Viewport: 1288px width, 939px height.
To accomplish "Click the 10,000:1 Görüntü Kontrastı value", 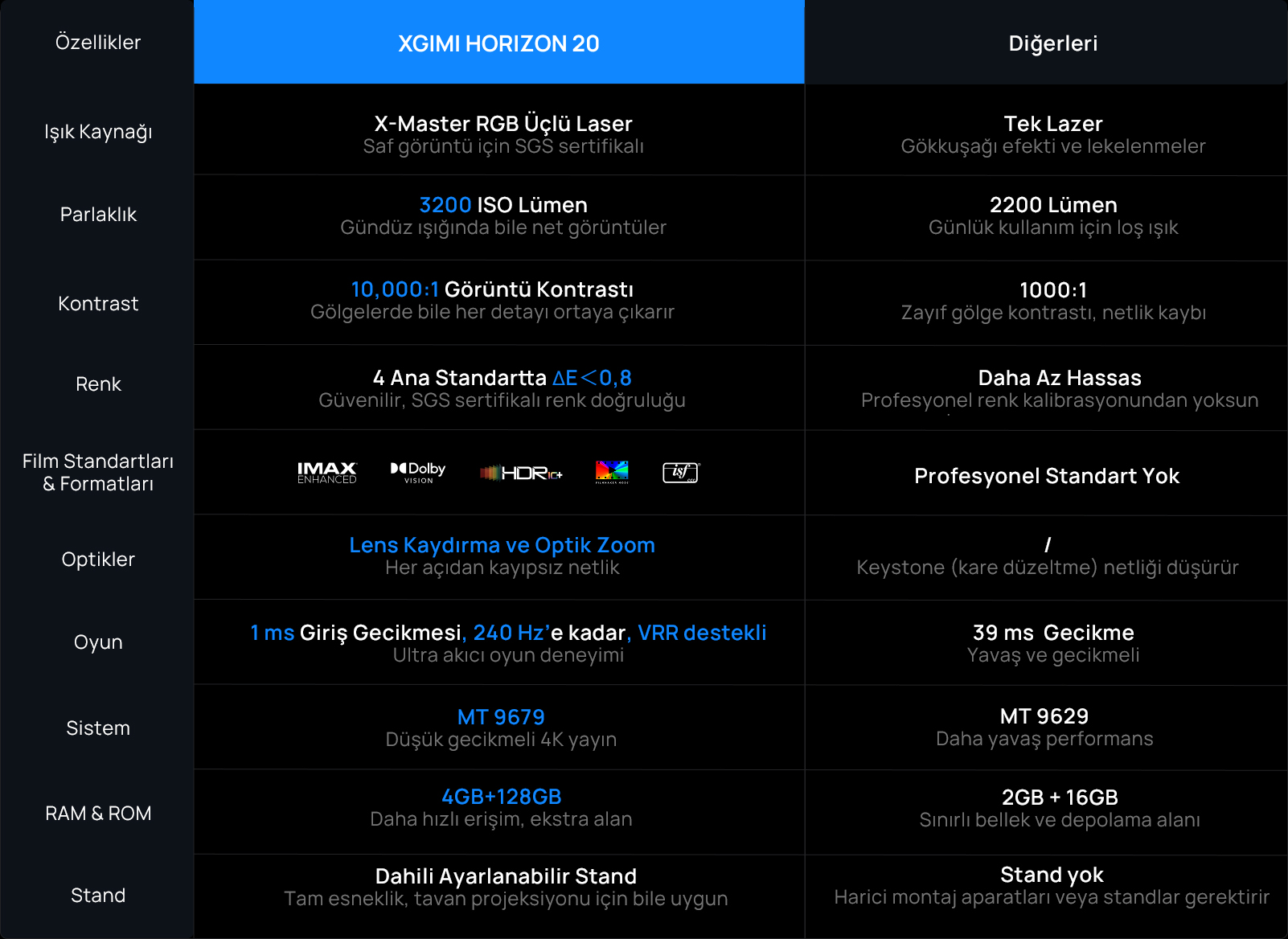I will [492, 289].
